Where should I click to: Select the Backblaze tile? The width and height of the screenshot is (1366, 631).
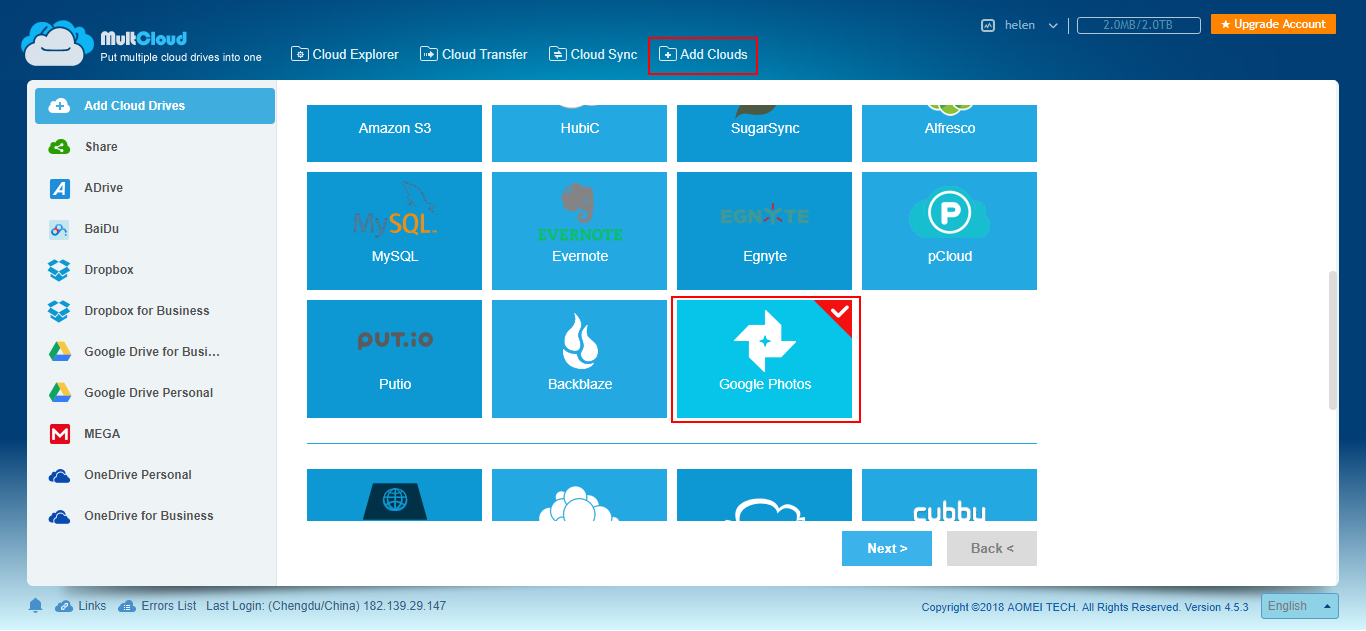tap(579, 359)
